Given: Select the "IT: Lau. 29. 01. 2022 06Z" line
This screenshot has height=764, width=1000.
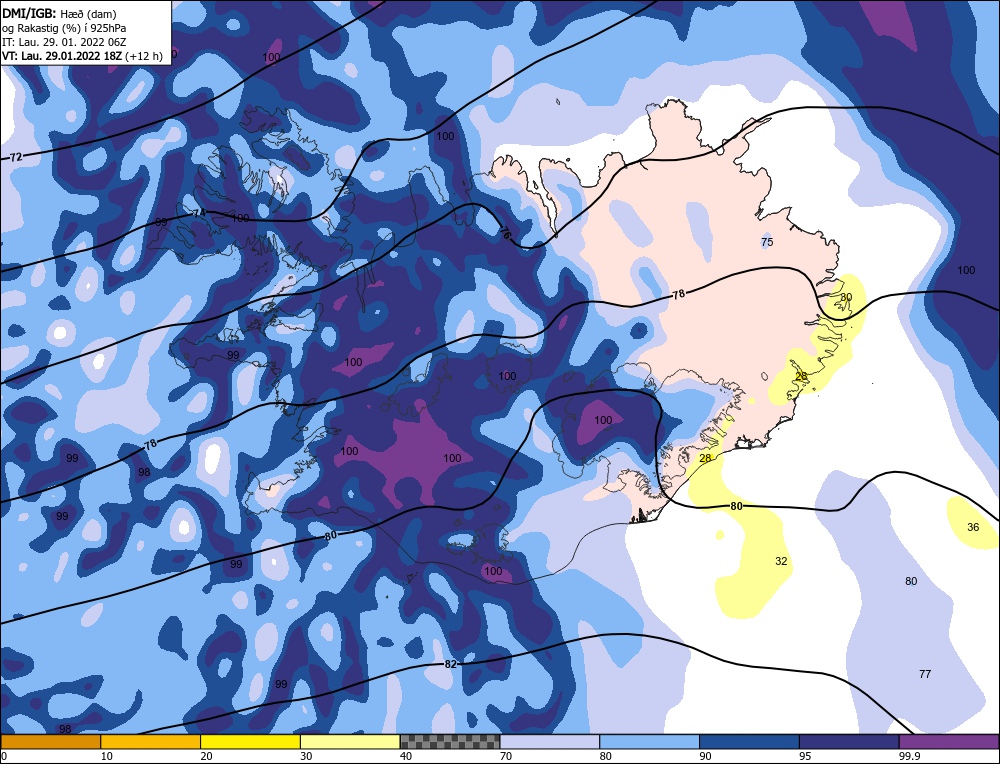Looking at the screenshot, I should 64,42.
